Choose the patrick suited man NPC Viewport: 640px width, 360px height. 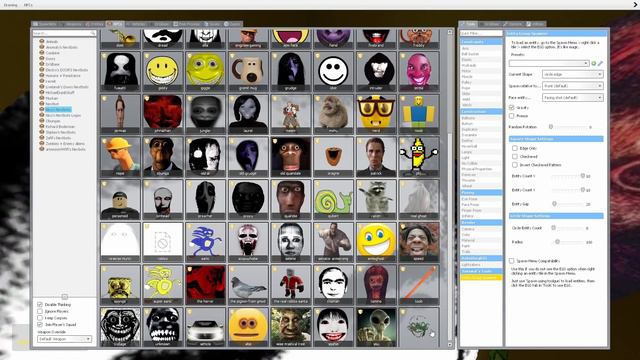(376, 156)
